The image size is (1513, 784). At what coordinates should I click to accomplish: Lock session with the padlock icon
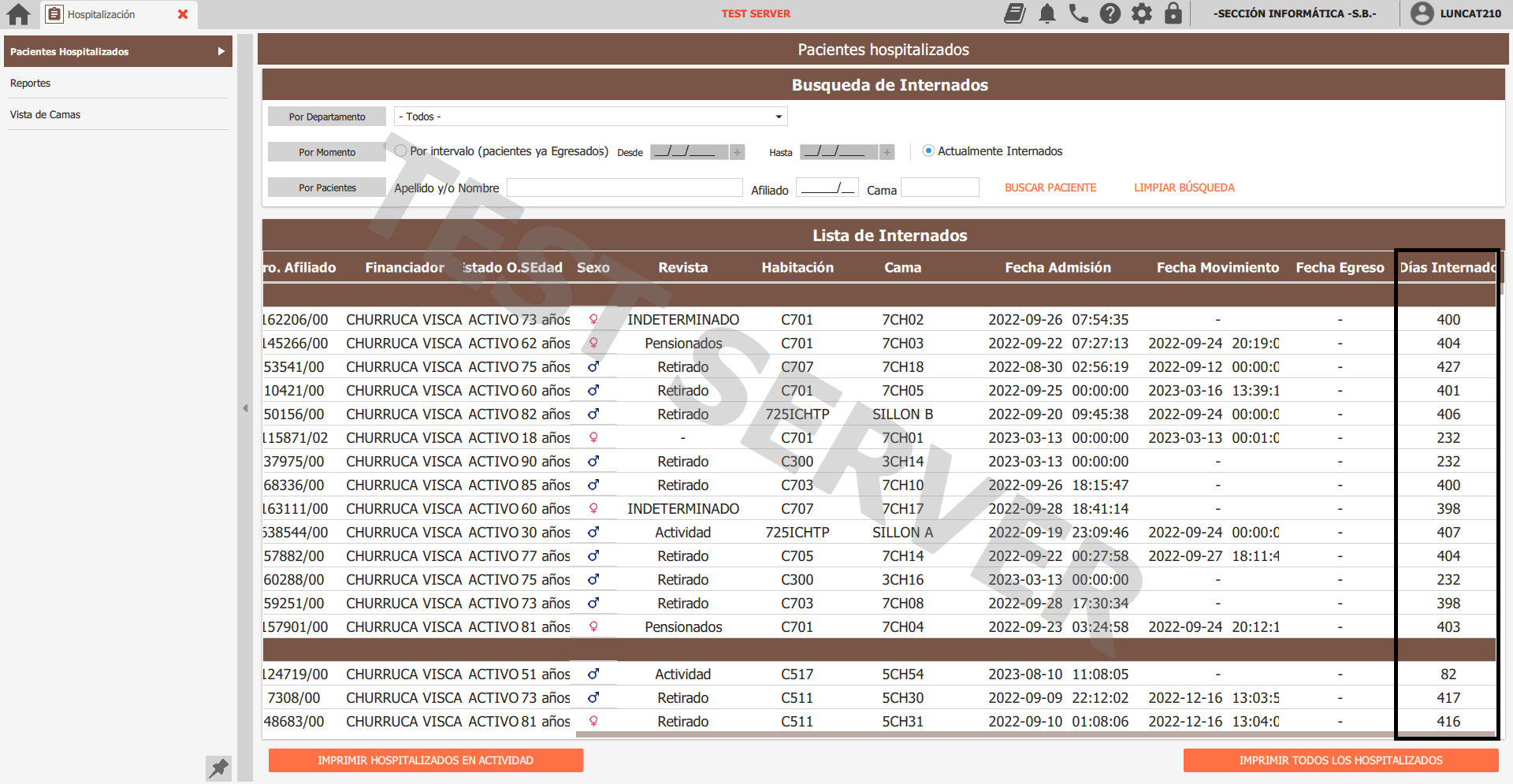pyautogui.click(x=1173, y=13)
